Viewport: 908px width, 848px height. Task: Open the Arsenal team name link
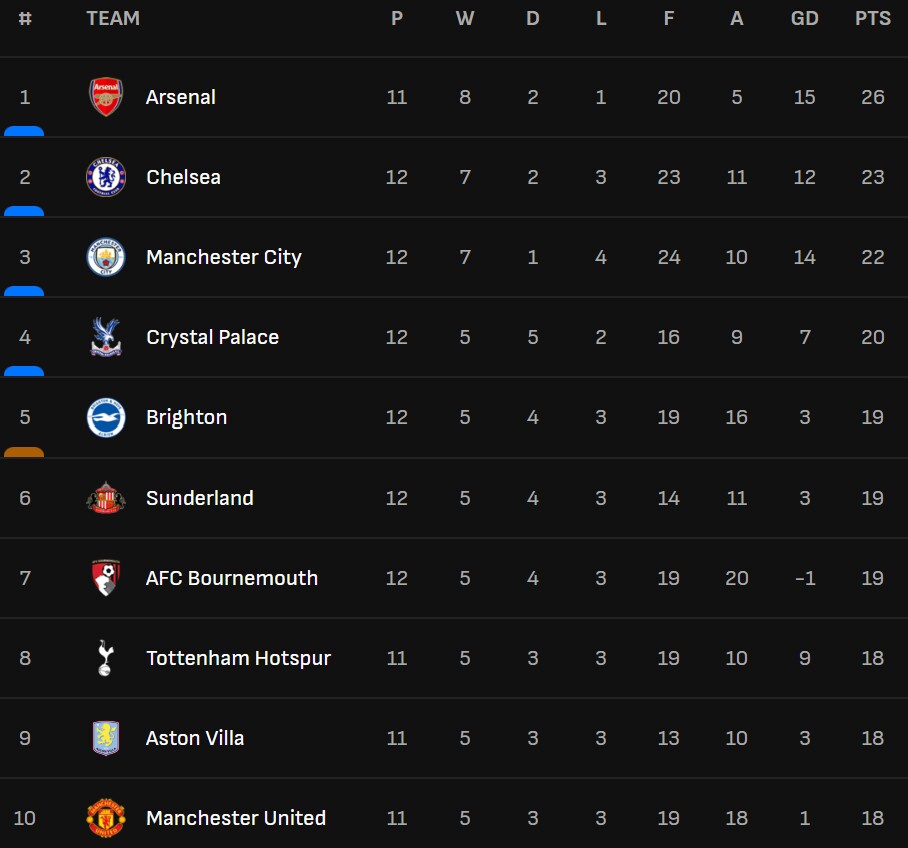pos(181,97)
